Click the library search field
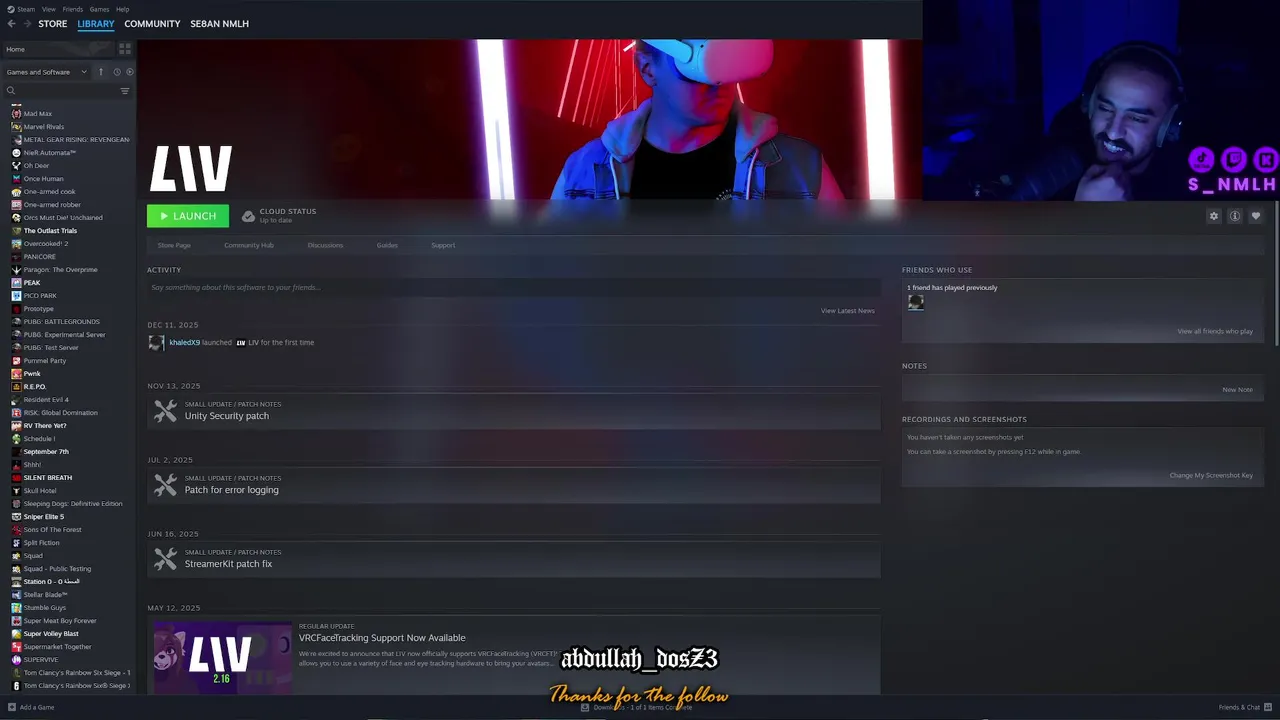1280x720 pixels. click(60, 91)
